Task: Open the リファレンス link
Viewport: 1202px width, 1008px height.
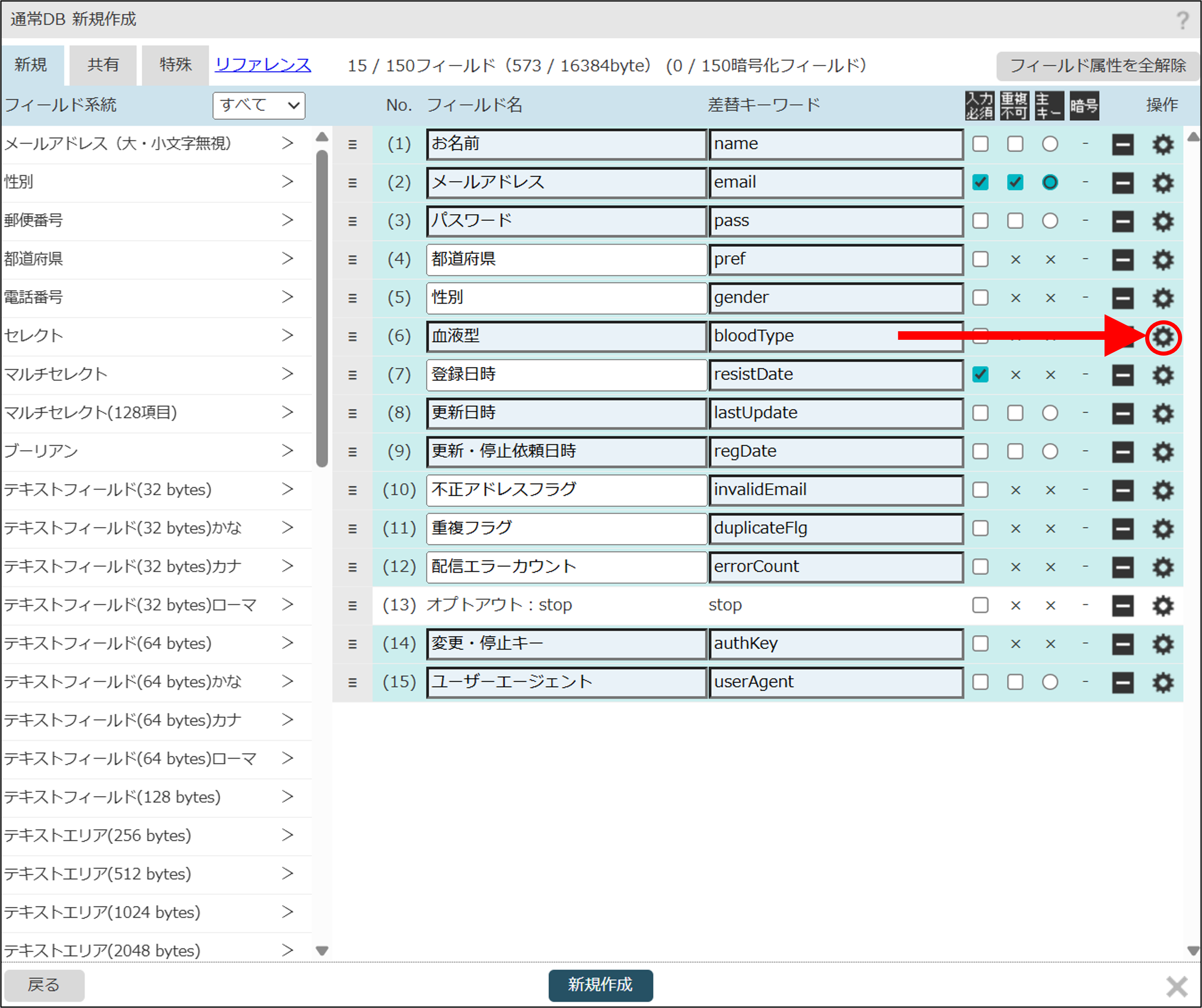Action: (x=263, y=65)
